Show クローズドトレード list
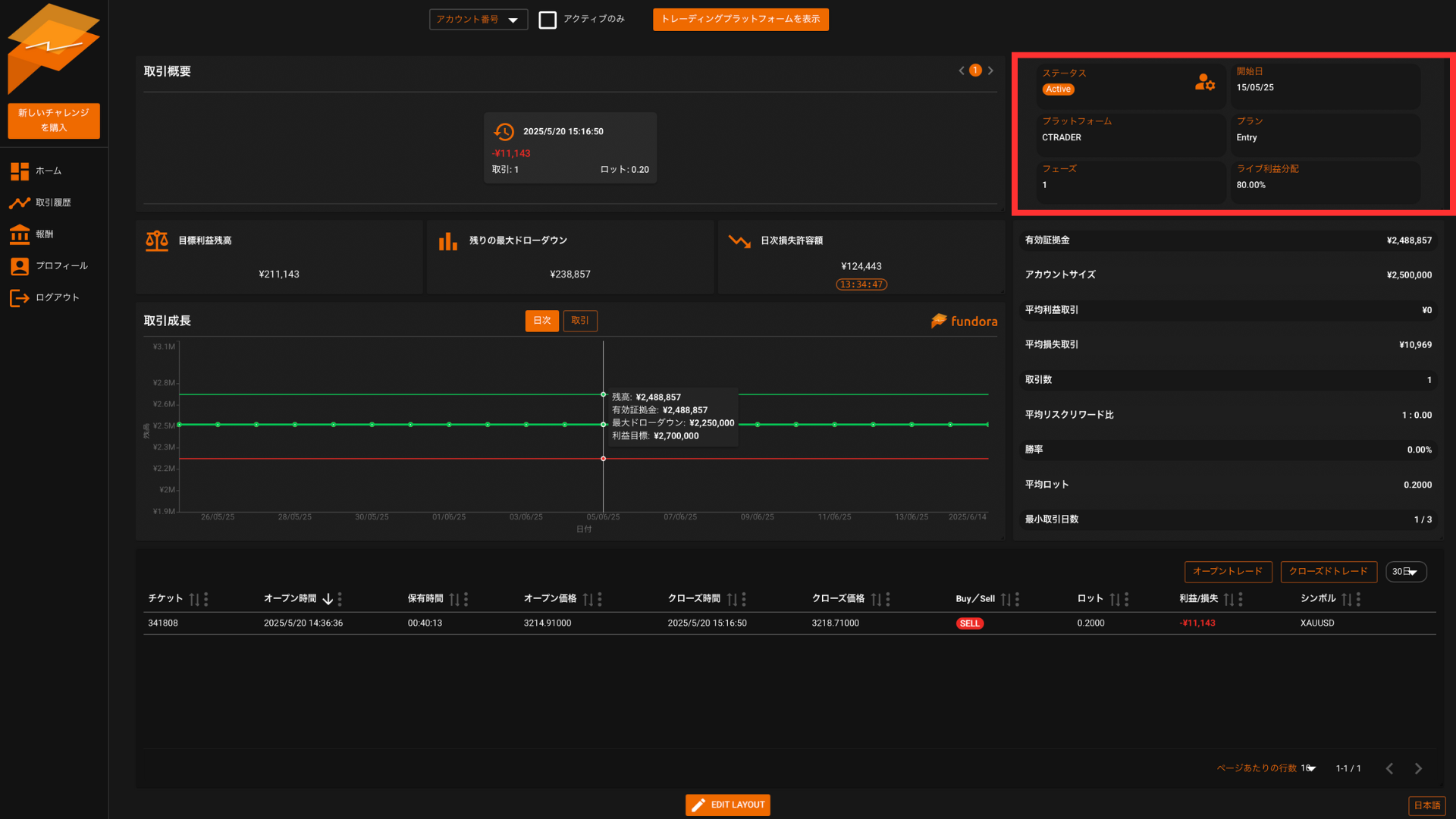 click(x=1329, y=572)
